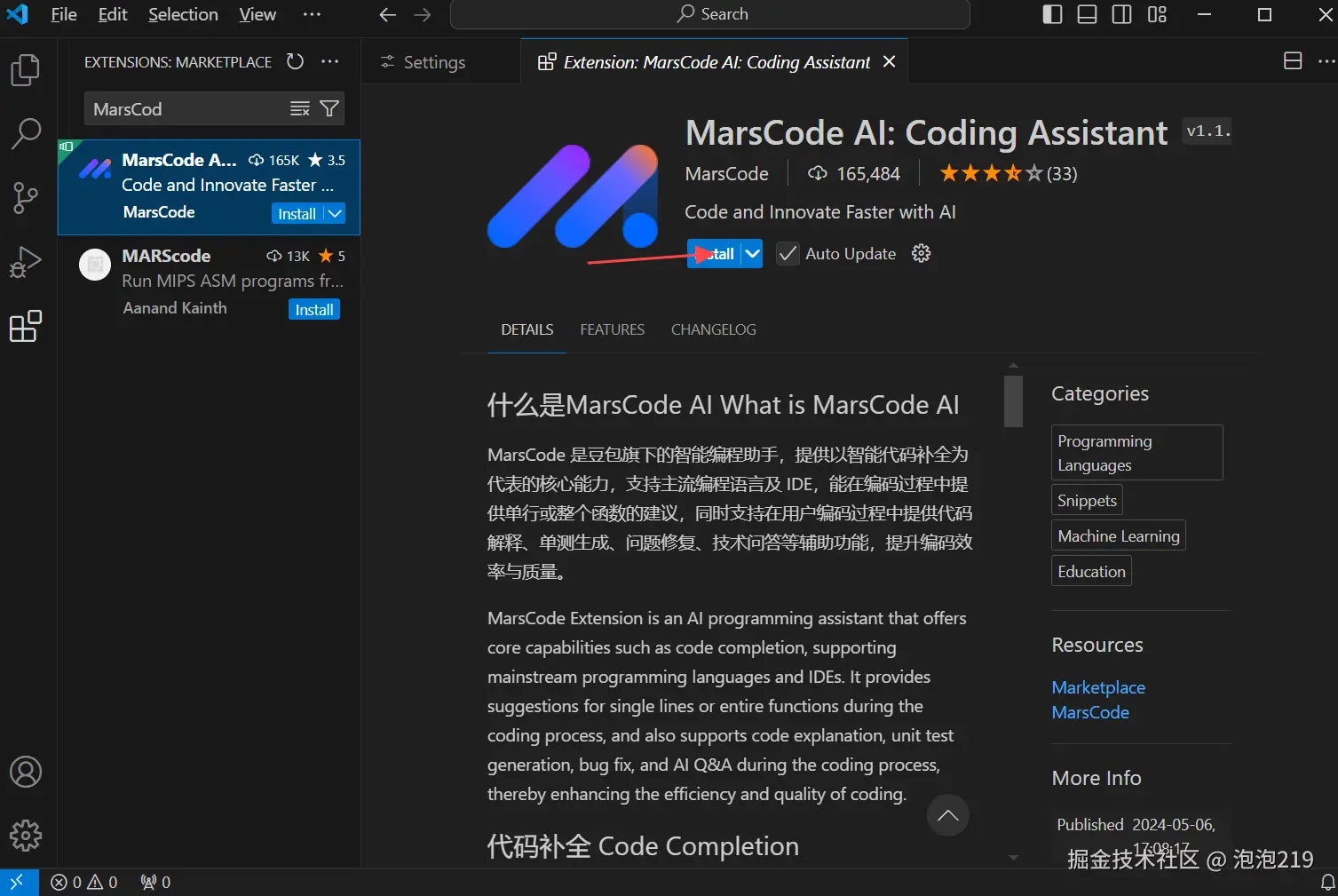The image size is (1338, 896).
Task: Open the additional menus ellipsis in menu bar
Action: point(312,14)
